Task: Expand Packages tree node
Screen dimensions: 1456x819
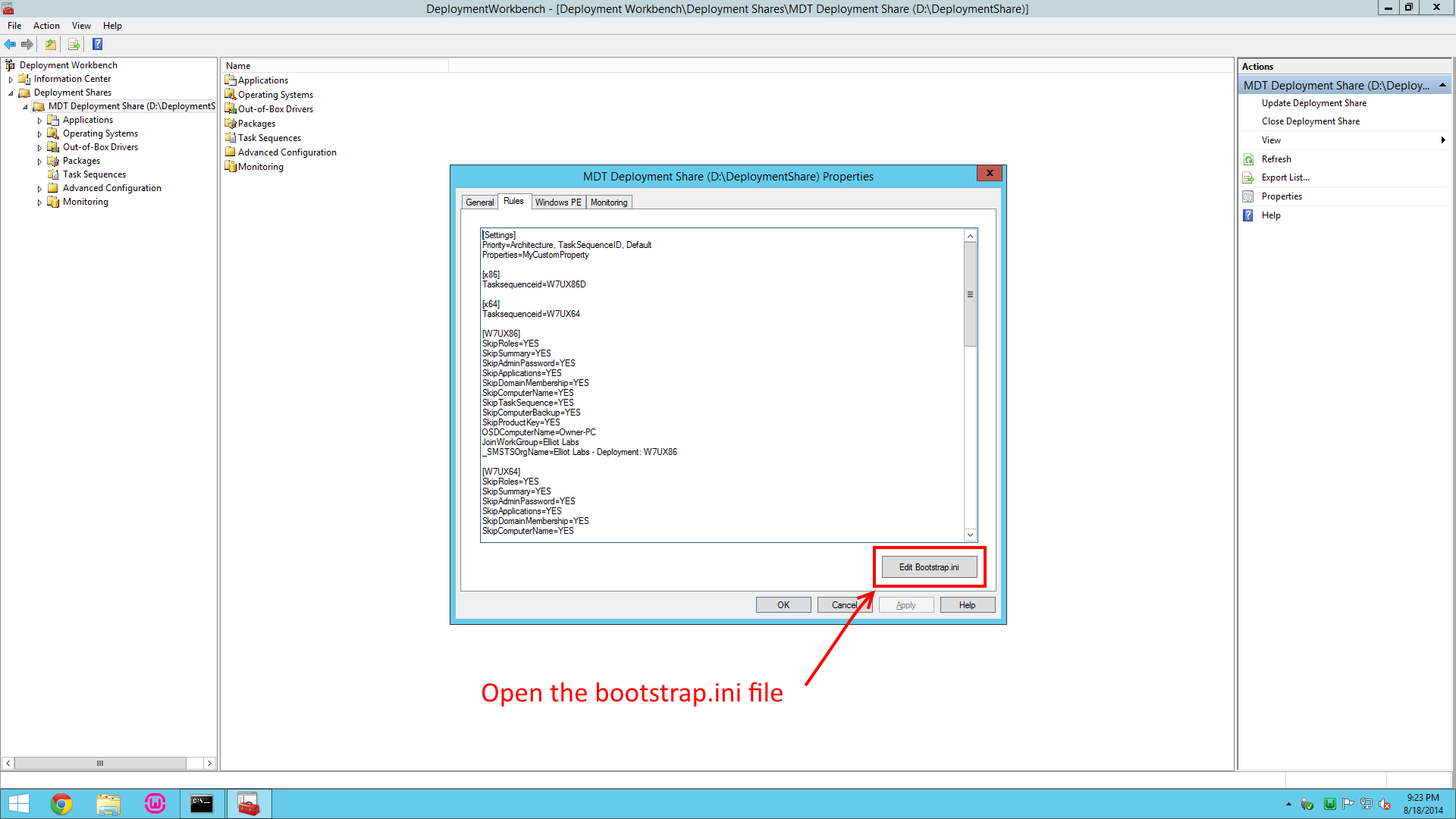Action: click(39, 162)
